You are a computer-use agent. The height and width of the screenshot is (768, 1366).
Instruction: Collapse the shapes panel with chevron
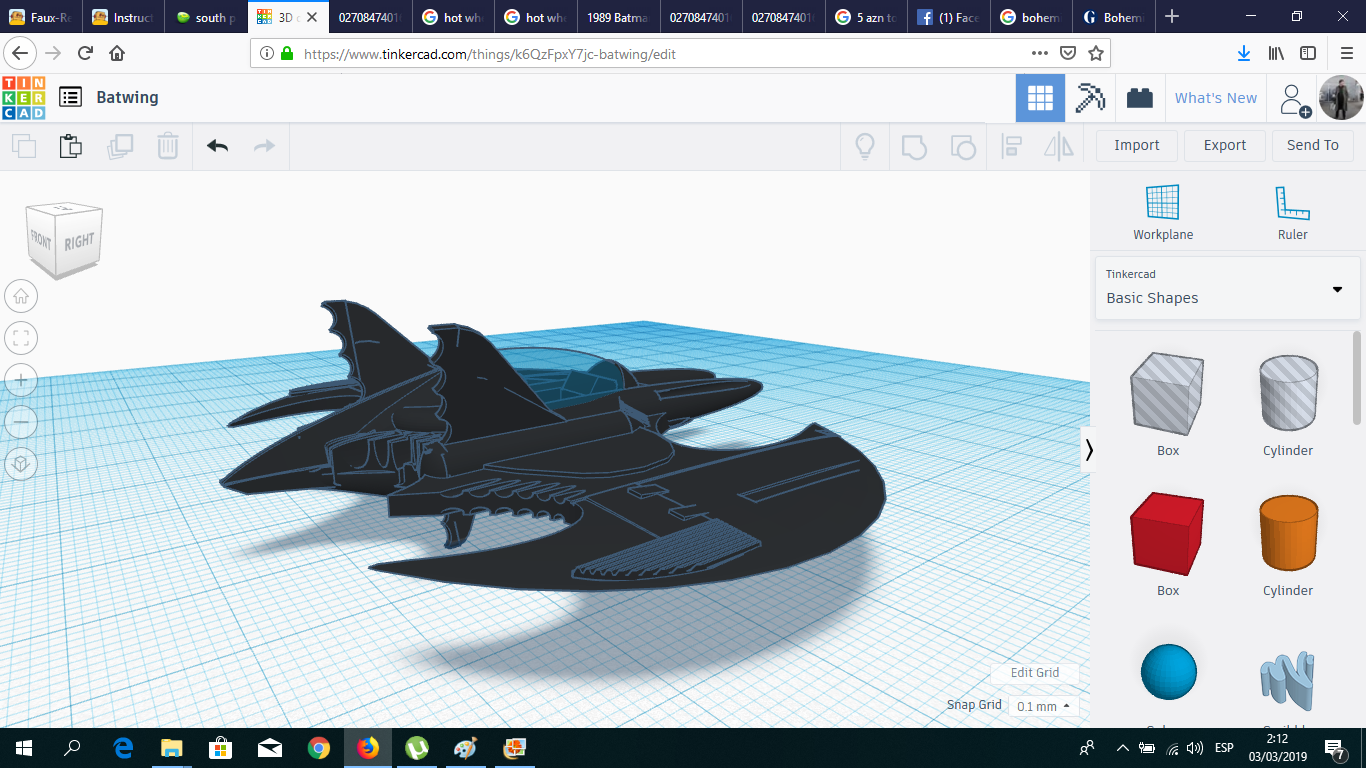1089,450
